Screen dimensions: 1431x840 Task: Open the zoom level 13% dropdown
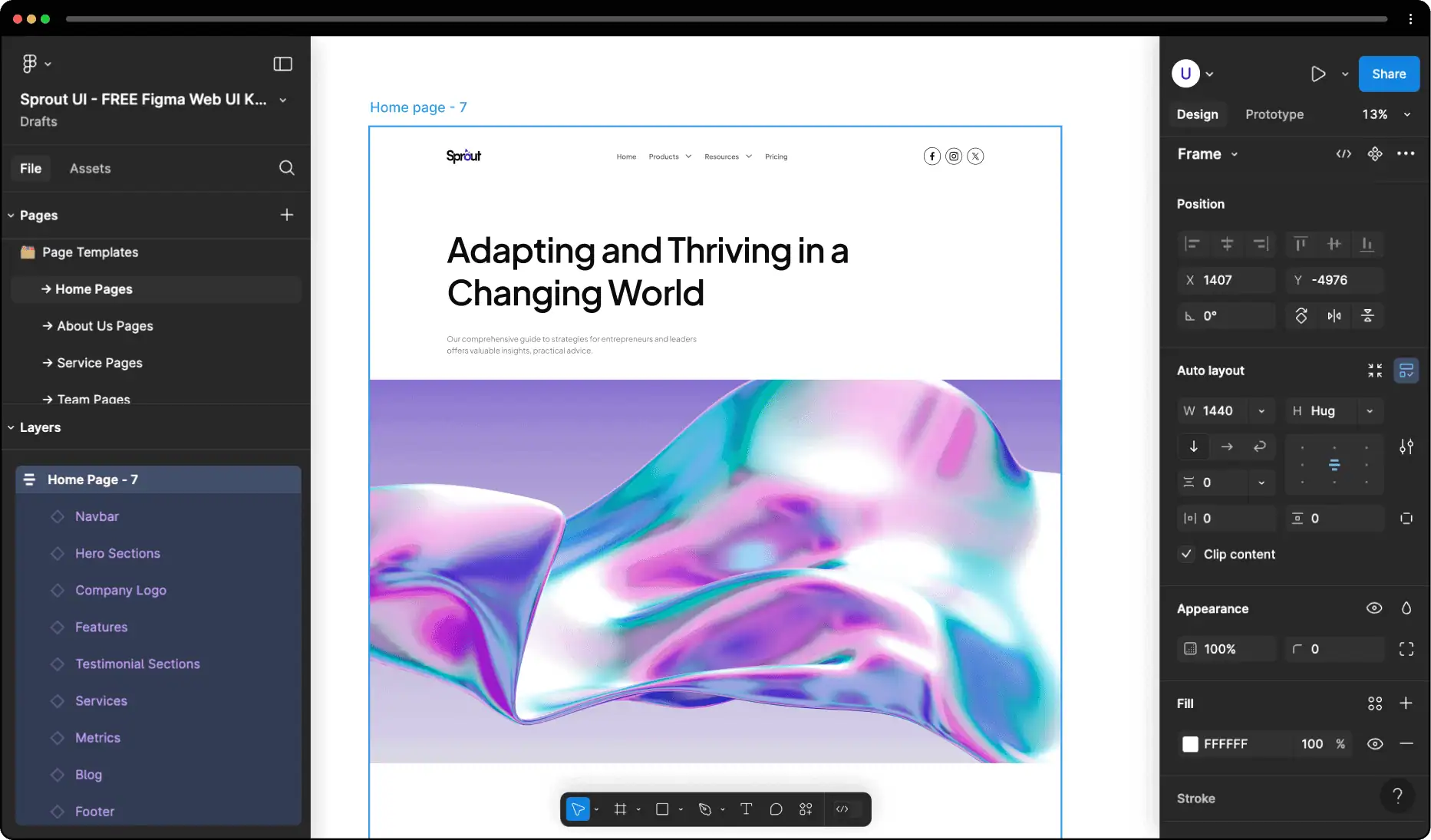(1385, 114)
